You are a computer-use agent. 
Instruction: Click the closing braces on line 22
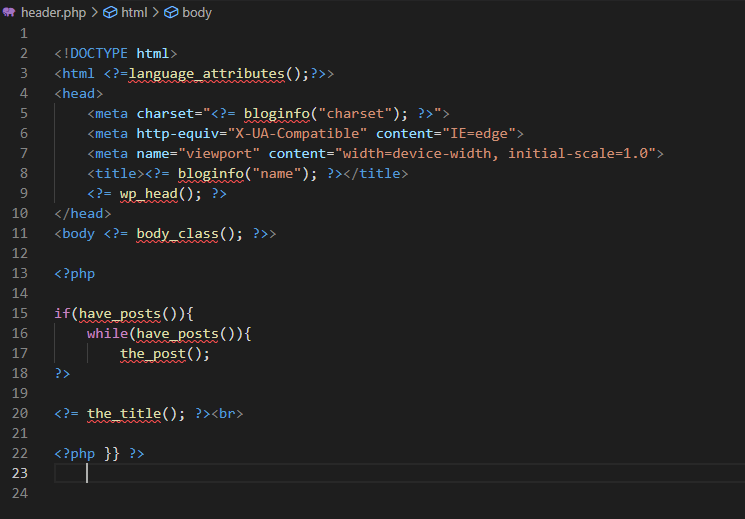pyautogui.click(x=112, y=453)
